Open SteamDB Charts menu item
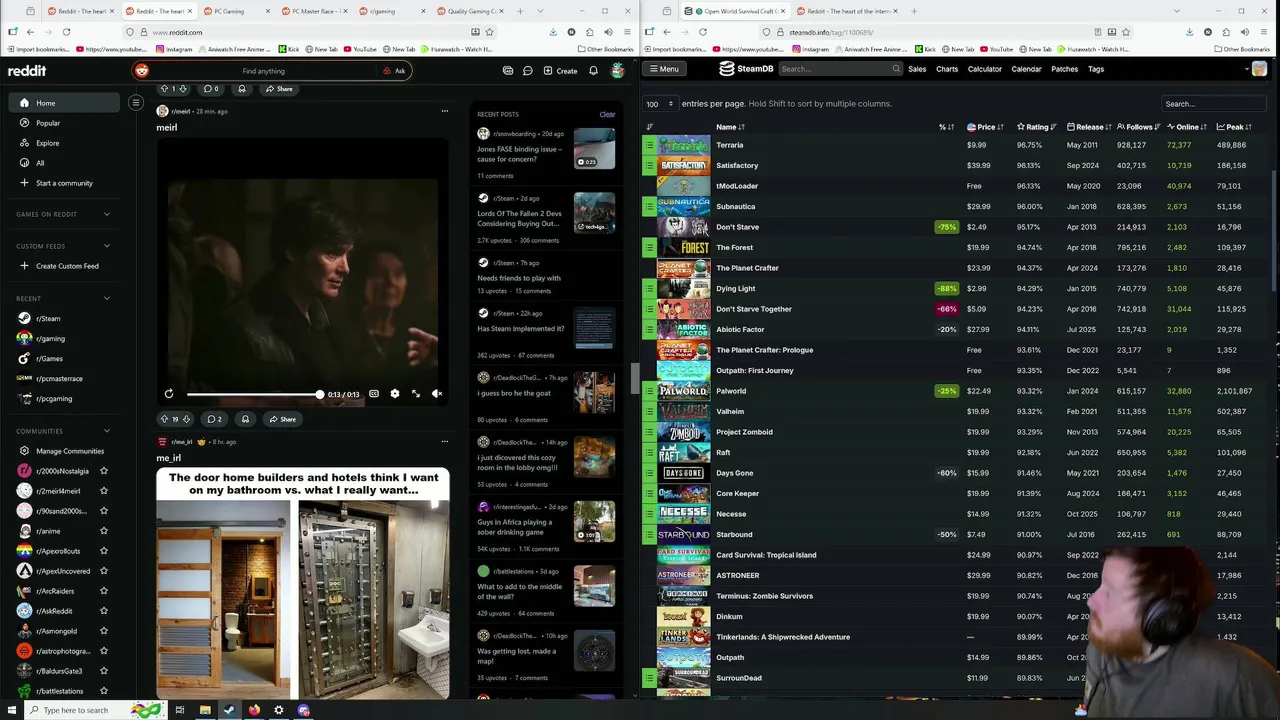Screen dimensions: 1280x720 (x=947, y=69)
